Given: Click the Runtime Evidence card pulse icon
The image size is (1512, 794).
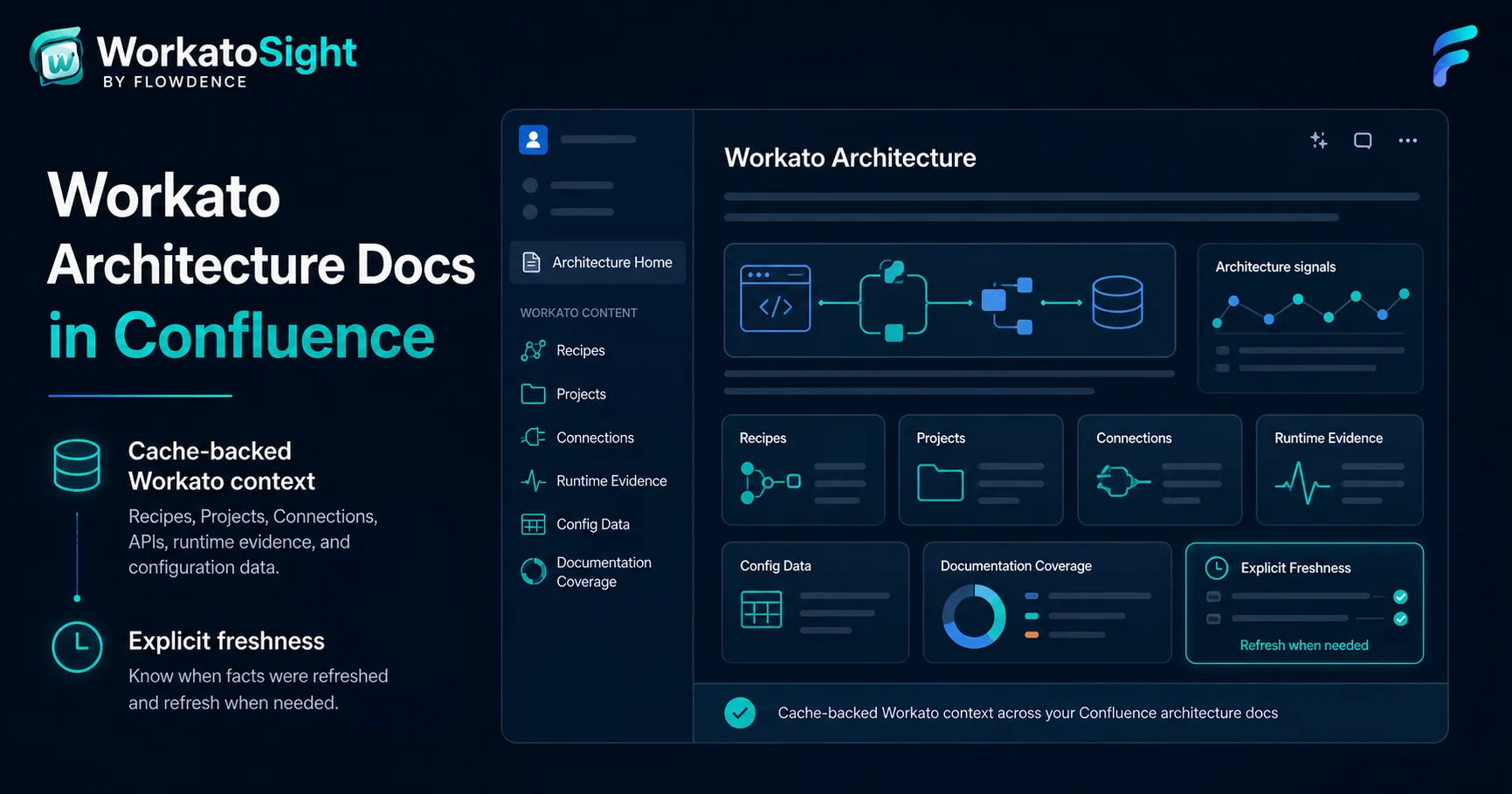Looking at the screenshot, I should point(1302,482).
